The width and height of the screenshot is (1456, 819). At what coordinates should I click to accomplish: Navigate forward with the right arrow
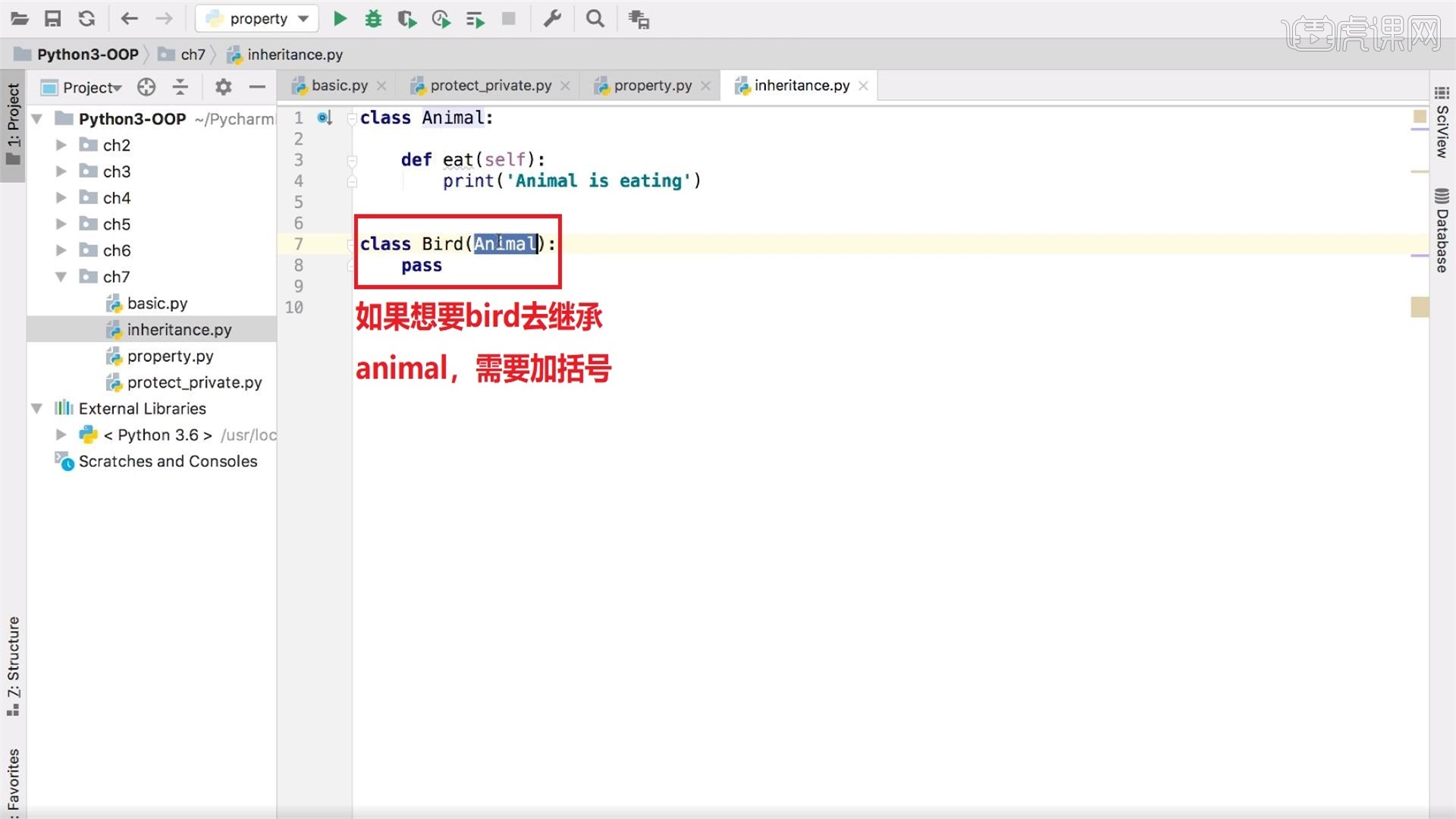[x=164, y=19]
